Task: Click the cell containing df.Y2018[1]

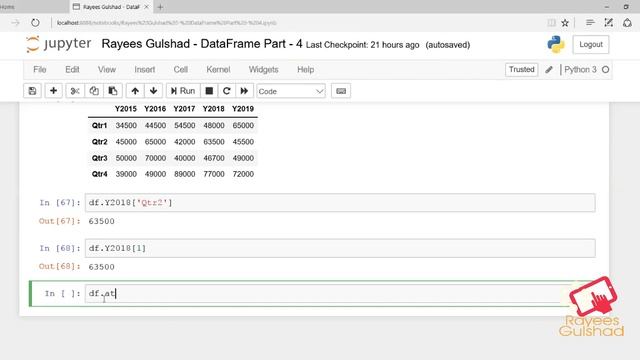Action: point(340,248)
